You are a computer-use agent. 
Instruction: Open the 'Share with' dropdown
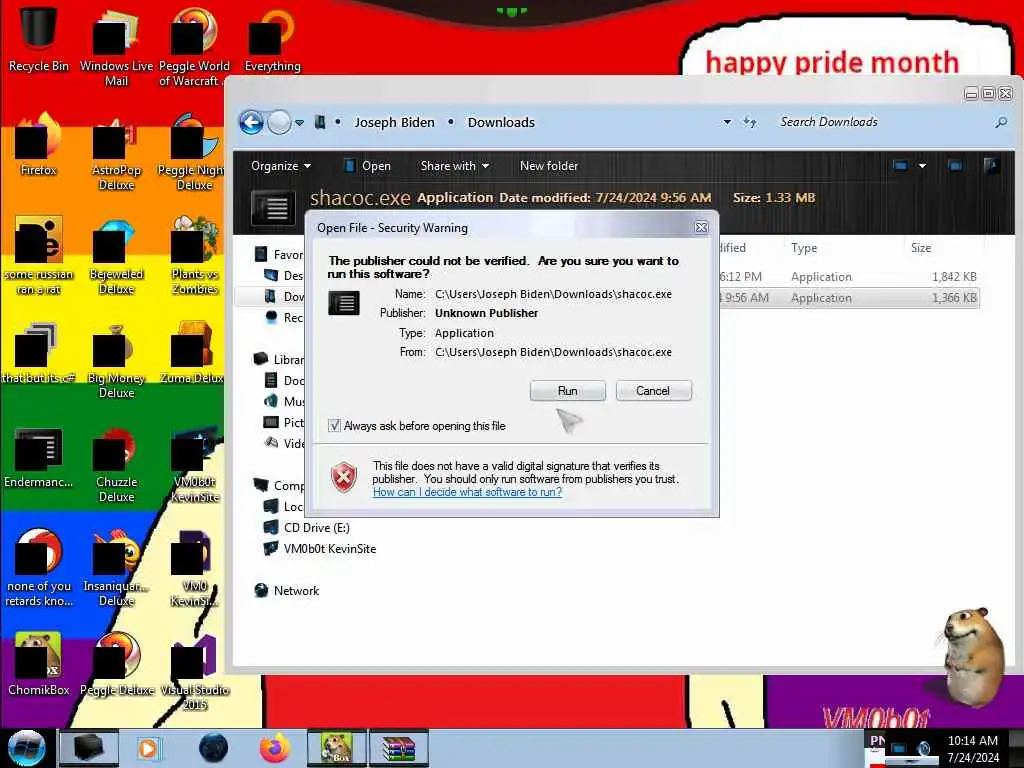(455, 166)
